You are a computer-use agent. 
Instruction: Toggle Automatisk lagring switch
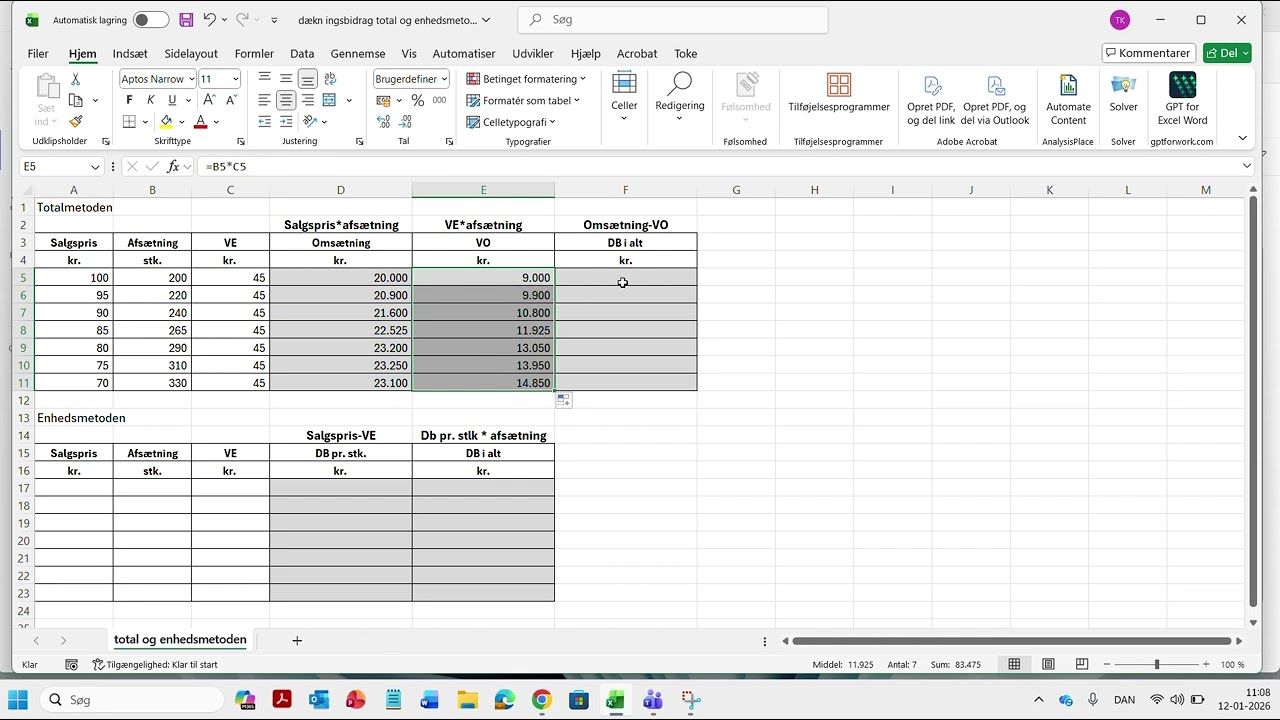151,20
